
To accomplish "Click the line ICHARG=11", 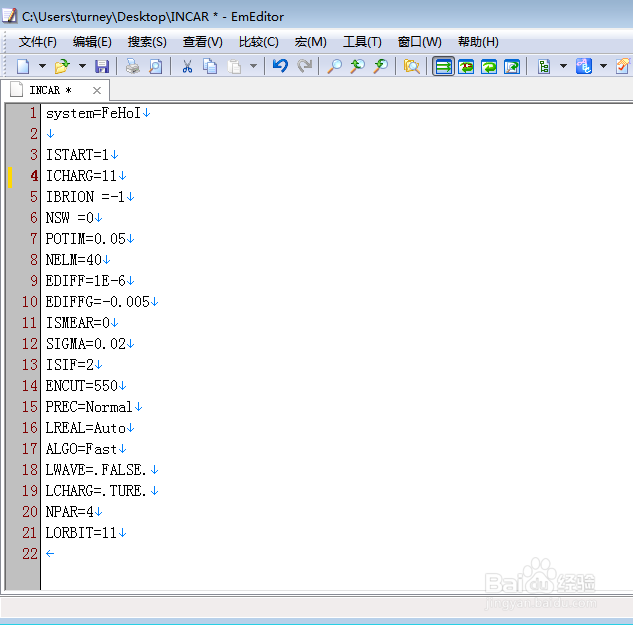I will (81, 176).
